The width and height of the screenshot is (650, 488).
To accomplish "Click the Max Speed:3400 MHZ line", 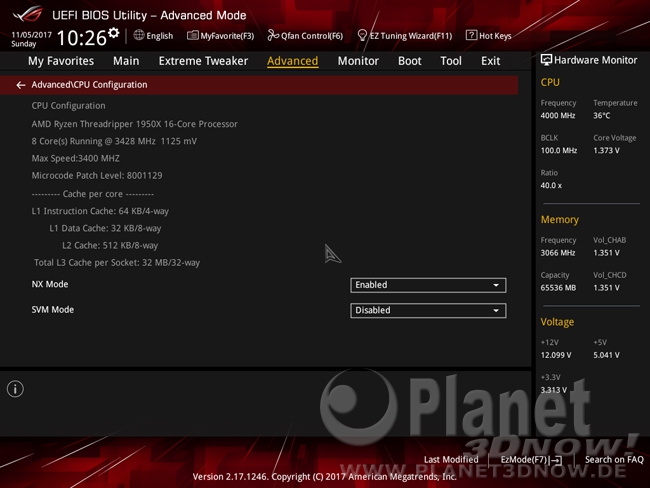I will click(75, 158).
